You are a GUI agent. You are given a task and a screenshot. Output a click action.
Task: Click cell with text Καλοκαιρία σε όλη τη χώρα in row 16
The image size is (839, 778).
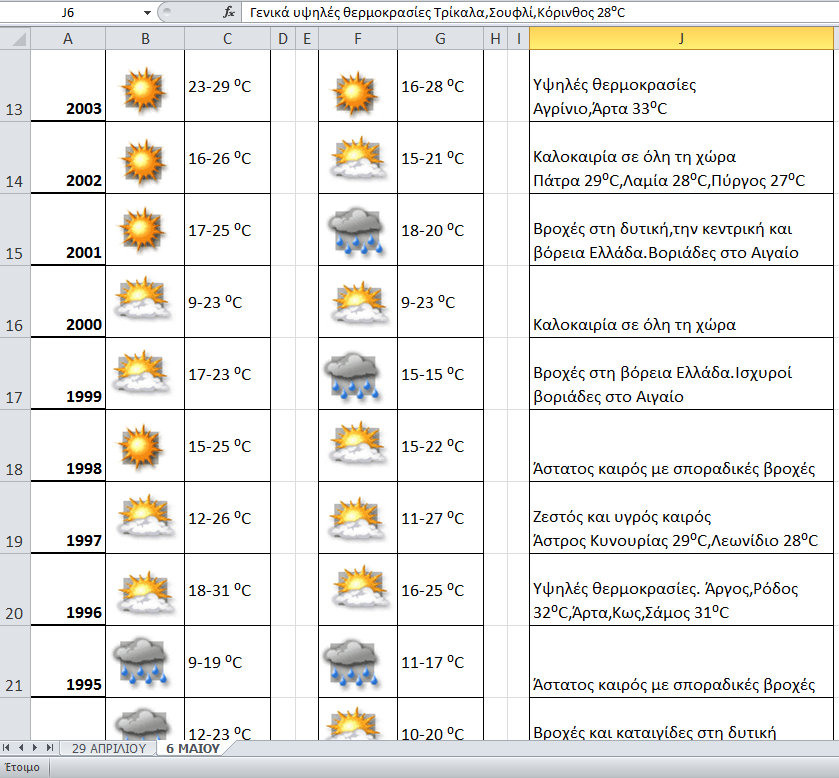(681, 302)
